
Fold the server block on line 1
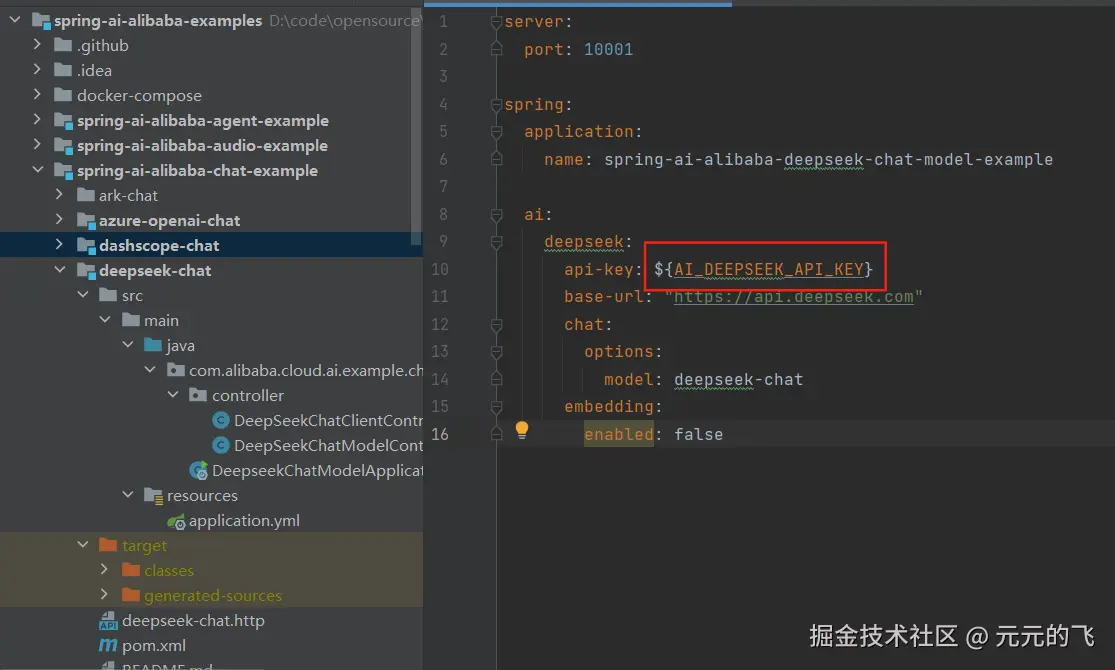[496, 22]
